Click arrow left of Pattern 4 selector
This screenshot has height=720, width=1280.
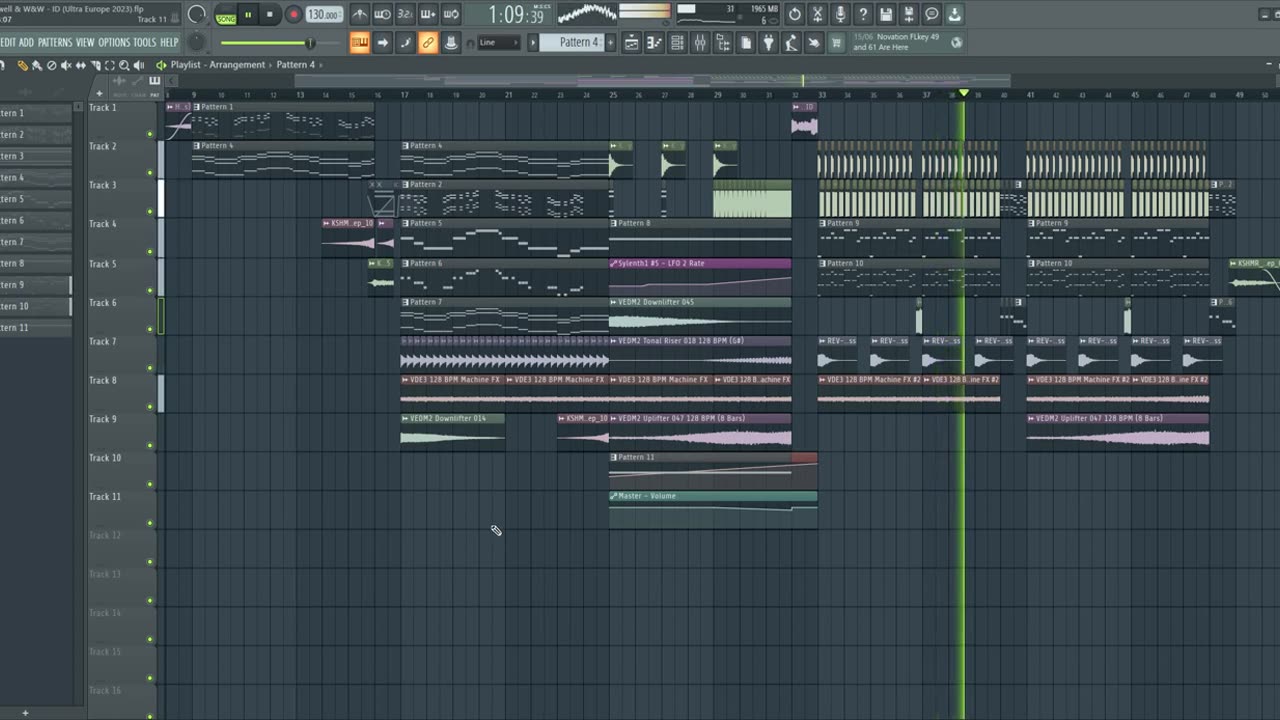[533, 42]
